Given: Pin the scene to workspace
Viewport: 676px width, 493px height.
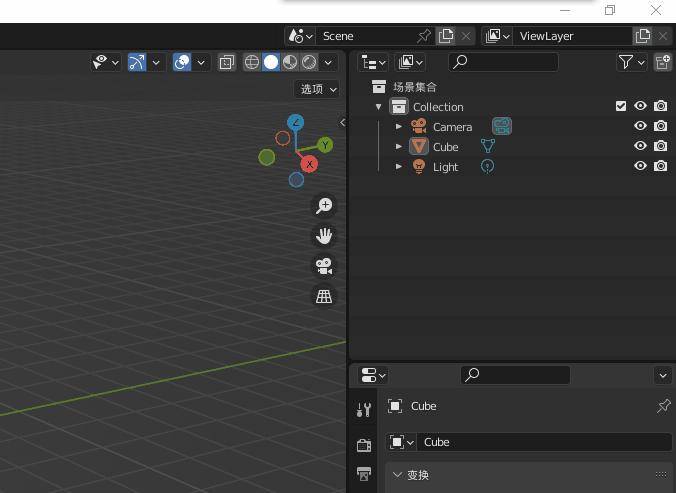Looking at the screenshot, I should pos(424,36).
